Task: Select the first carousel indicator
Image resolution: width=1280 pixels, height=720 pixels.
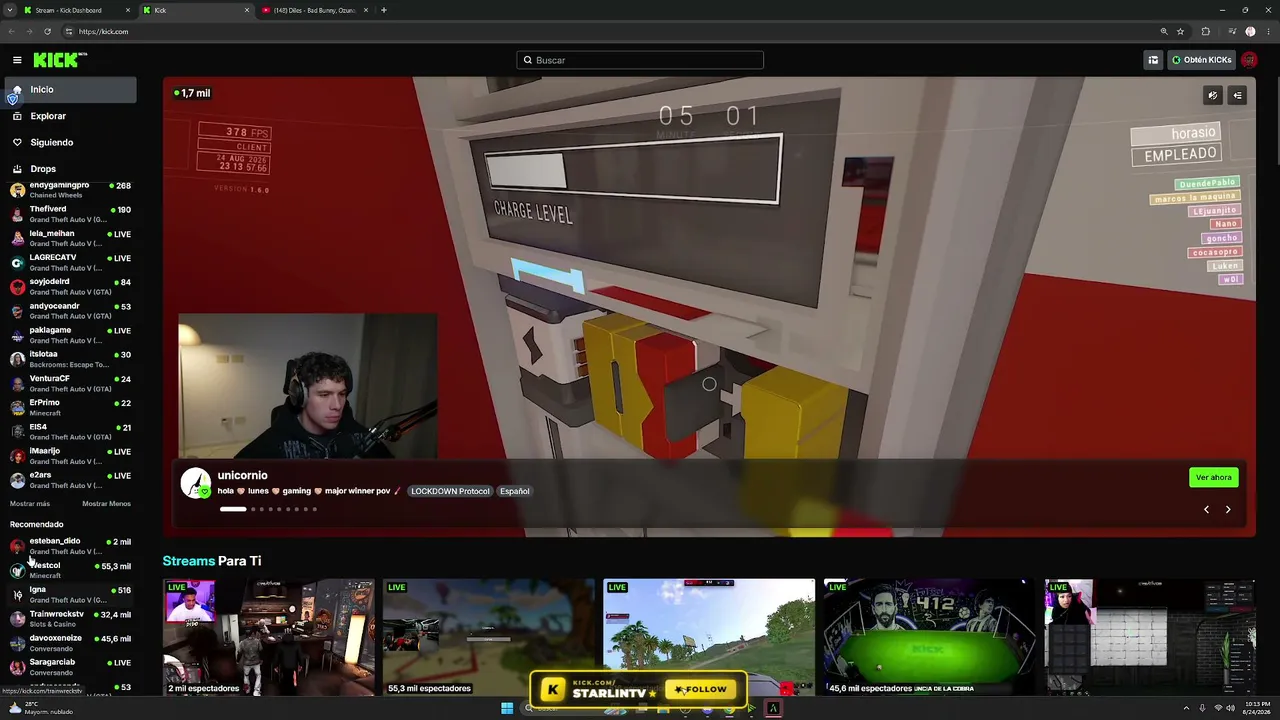Action: (233, 509)
